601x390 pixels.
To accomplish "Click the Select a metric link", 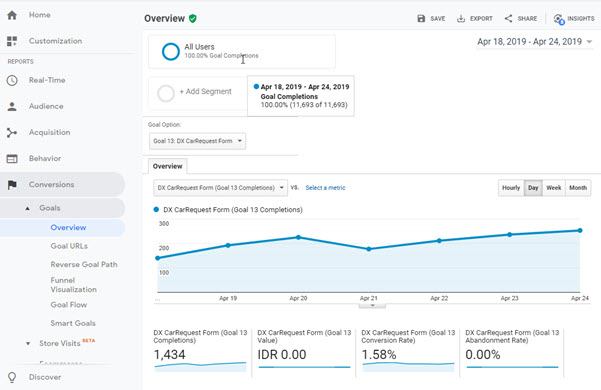I will pyautogui.click(x=325, y=188).
